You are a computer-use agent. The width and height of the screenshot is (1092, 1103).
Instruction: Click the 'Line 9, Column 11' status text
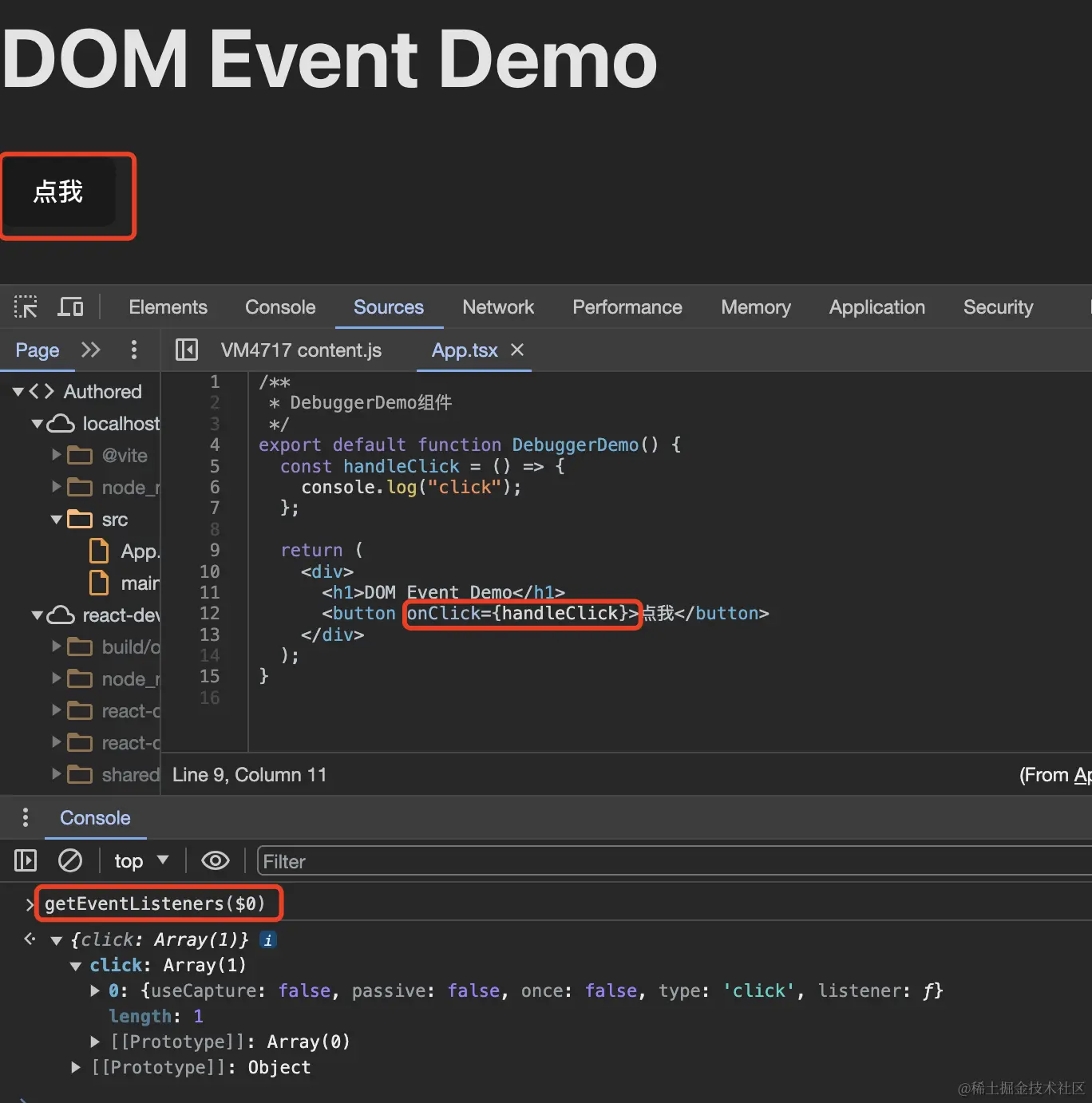coord(249,775)
